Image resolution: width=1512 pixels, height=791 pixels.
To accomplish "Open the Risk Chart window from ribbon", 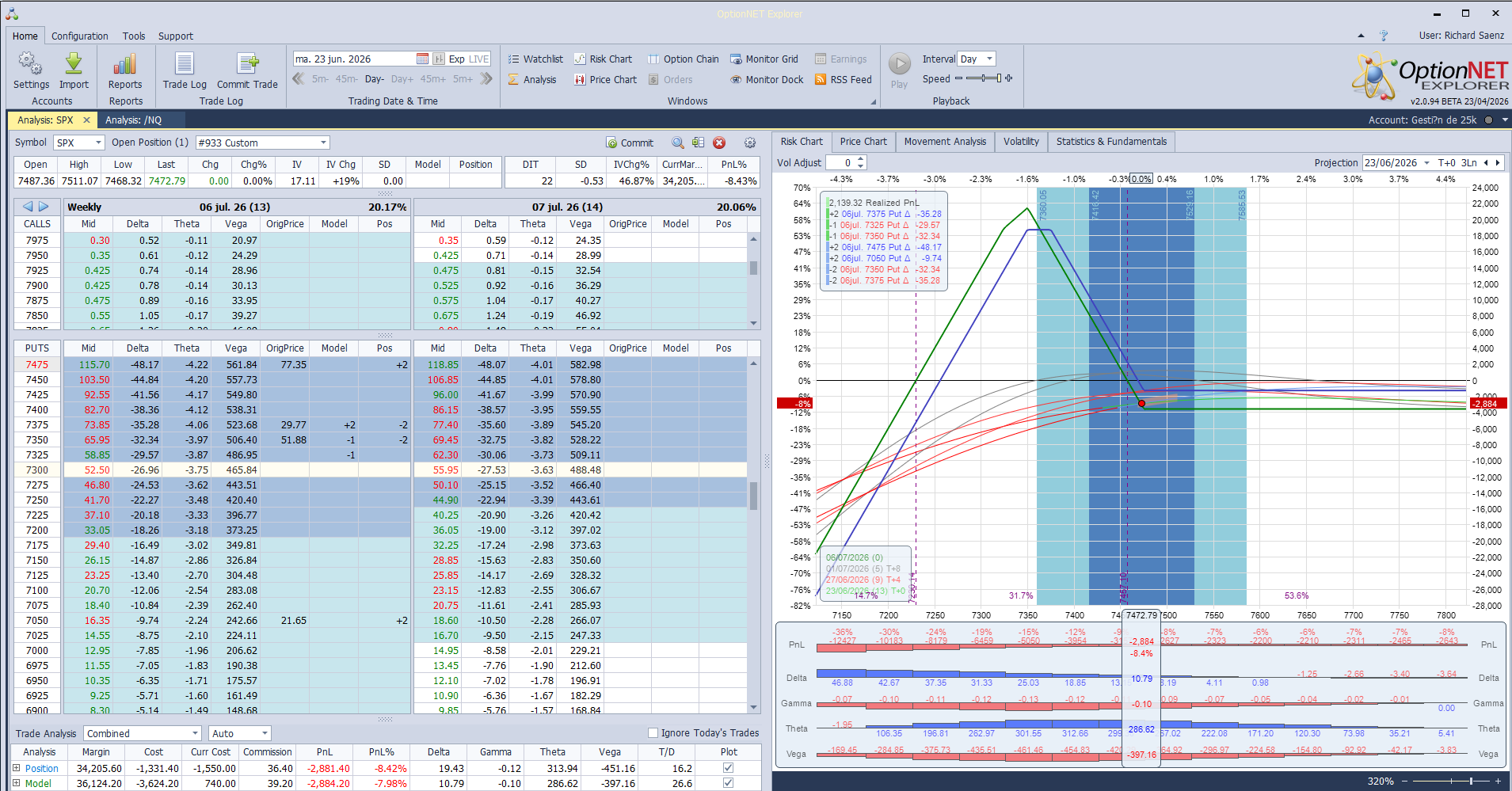I will click(603, 59).
